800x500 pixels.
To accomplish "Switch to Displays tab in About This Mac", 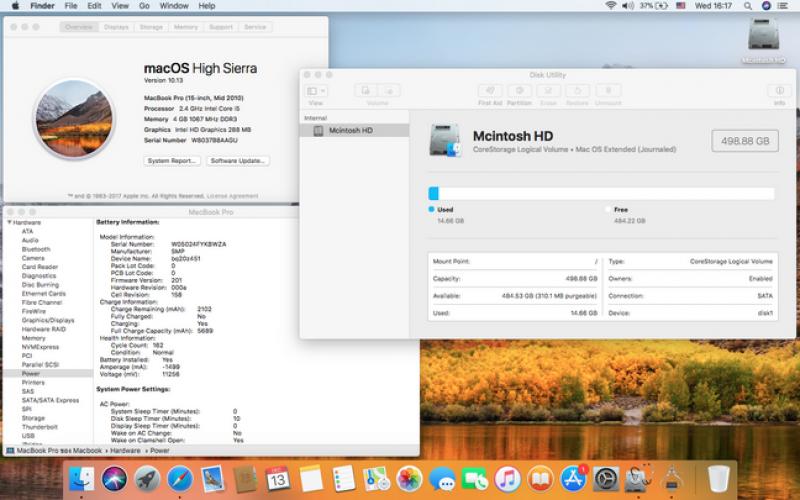I will click(x=116, y=27).
